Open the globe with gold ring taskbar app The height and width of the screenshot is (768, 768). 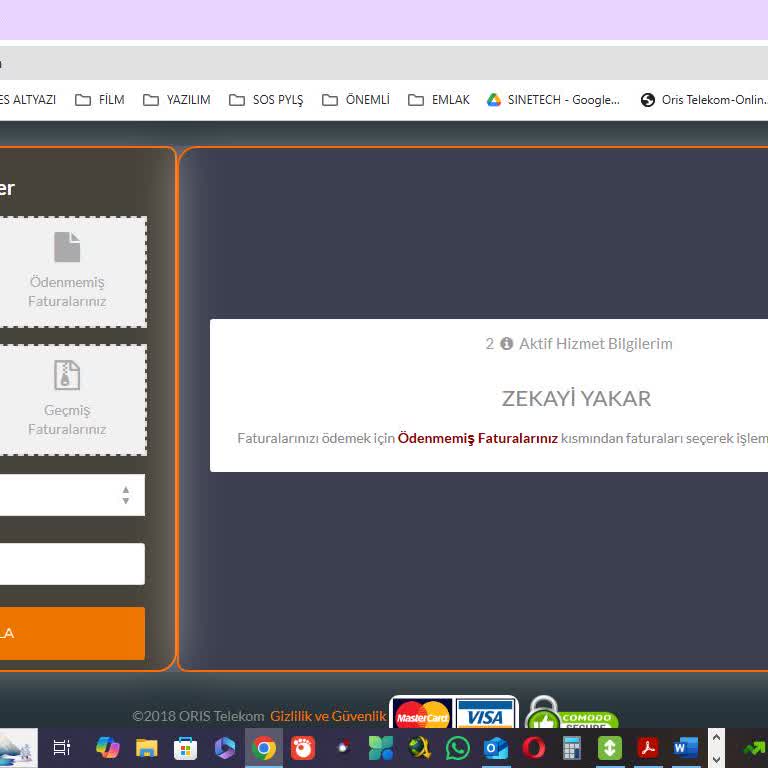419,748
